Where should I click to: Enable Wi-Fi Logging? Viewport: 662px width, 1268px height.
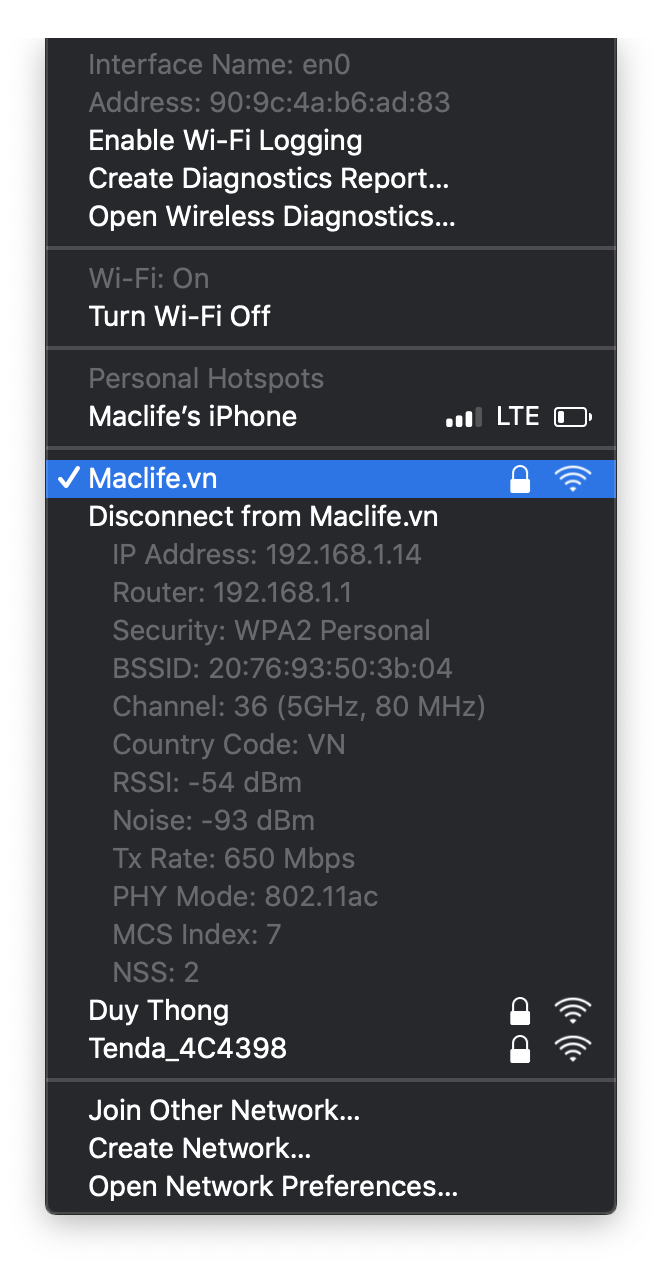225,140
